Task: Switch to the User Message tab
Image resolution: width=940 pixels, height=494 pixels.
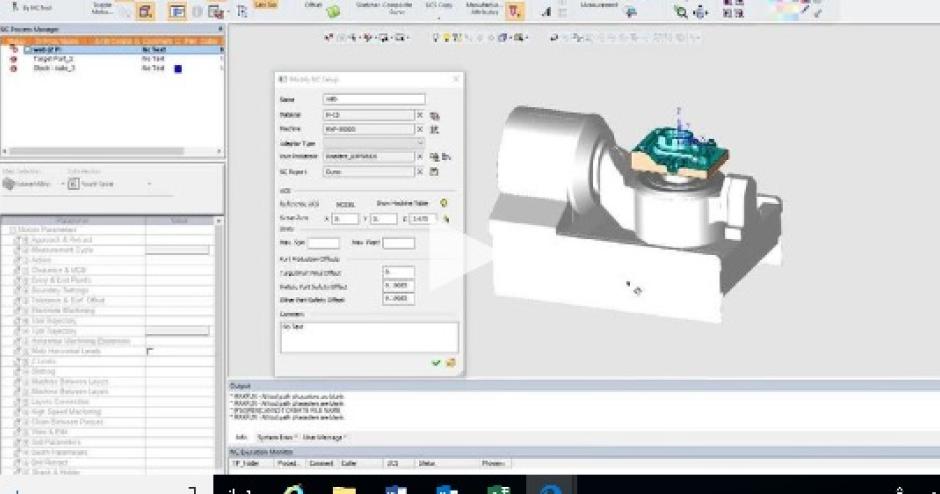Action: [x=325, y=437]
